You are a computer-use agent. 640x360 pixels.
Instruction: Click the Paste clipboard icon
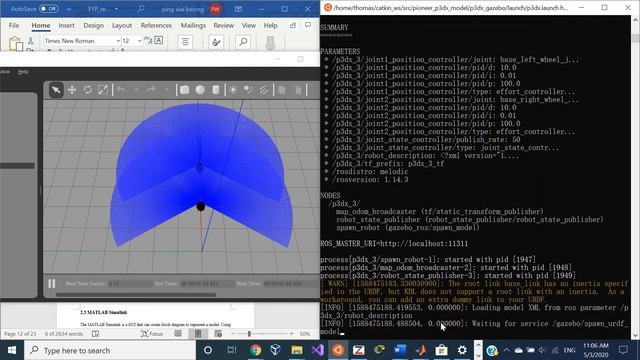pos(16,43)
